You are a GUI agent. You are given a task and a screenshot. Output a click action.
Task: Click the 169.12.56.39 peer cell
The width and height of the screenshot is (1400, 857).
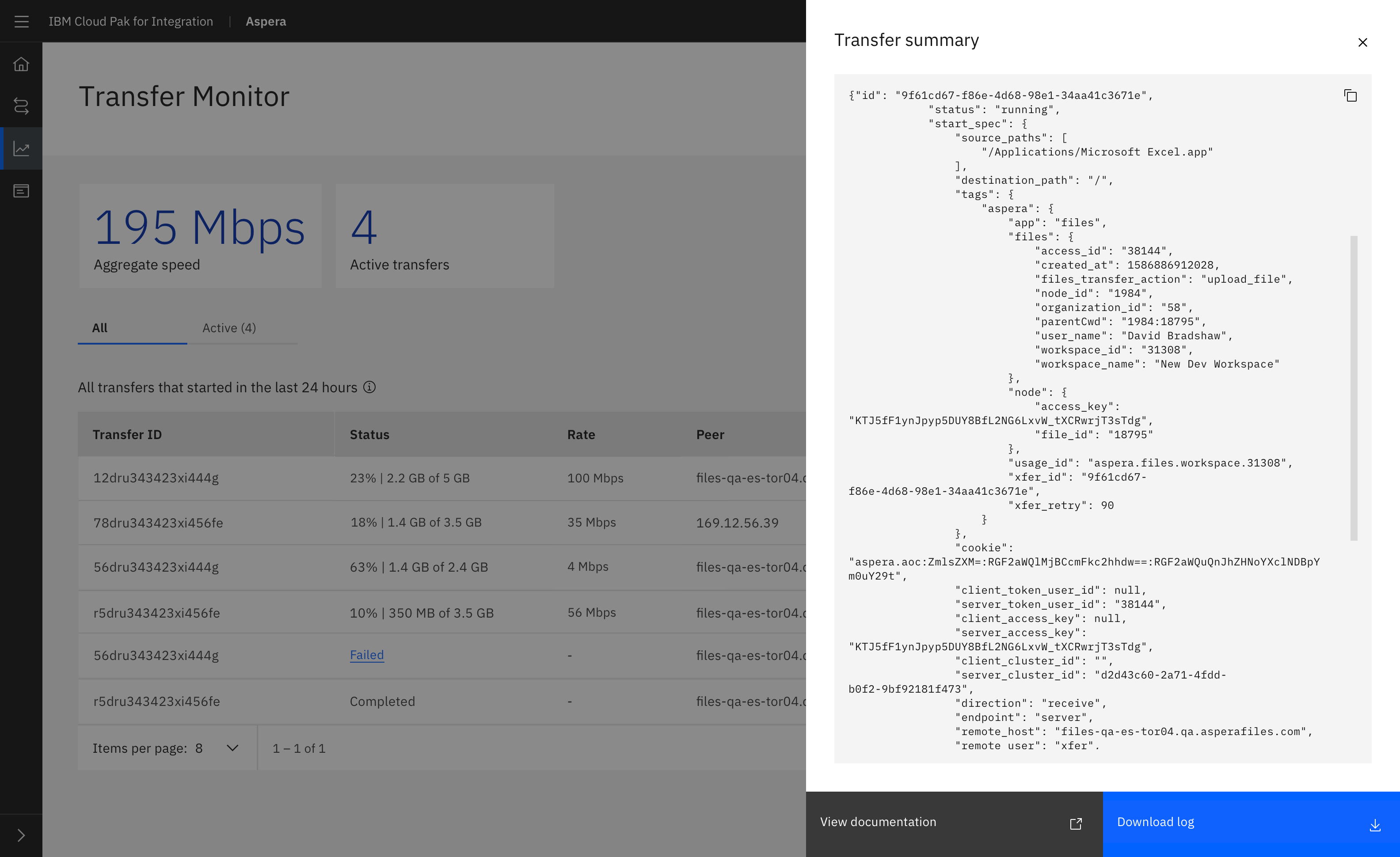pos(737,523)
